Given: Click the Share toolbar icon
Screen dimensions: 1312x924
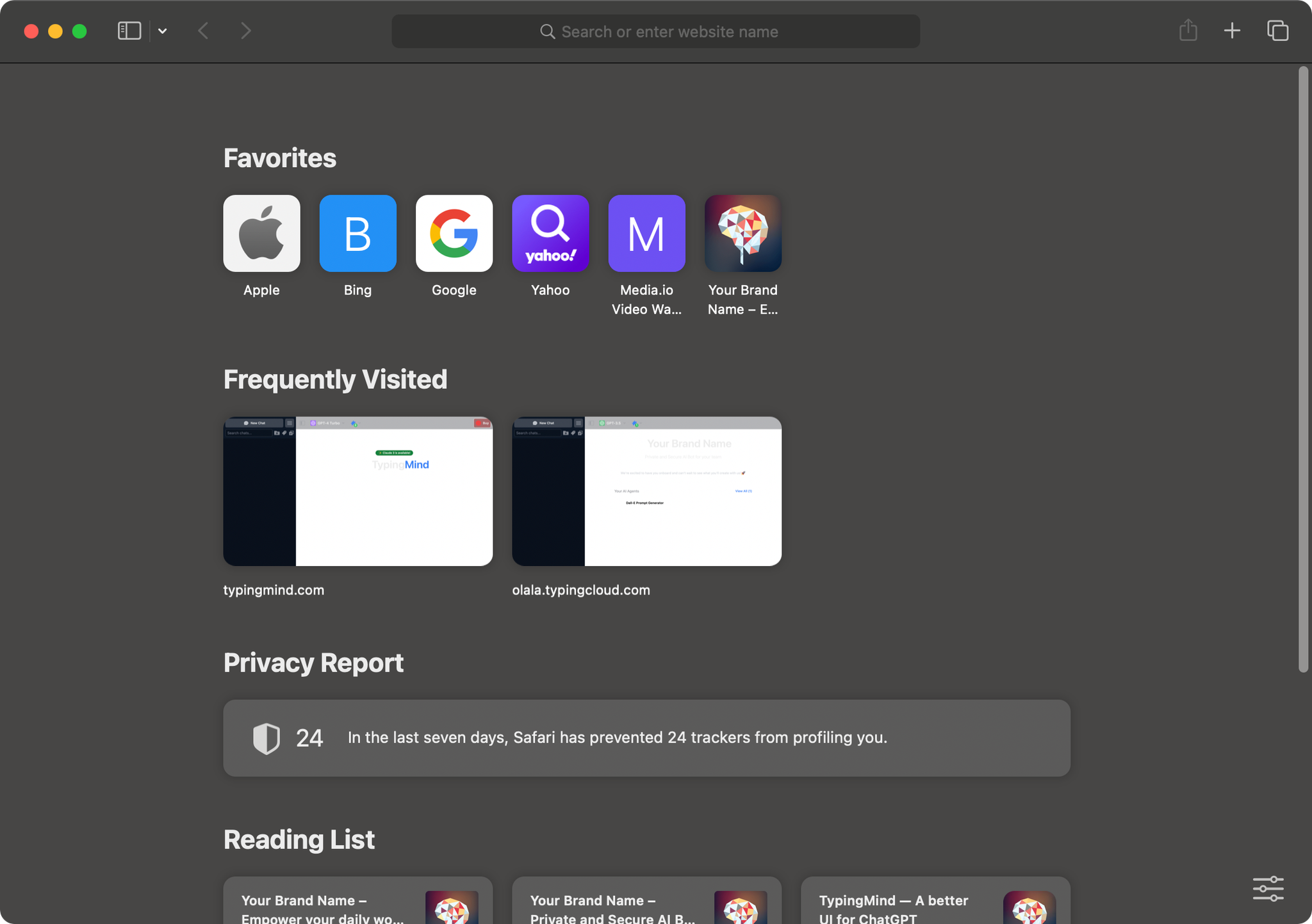Looking at the screenshot, I should (x=1188, y=31).
